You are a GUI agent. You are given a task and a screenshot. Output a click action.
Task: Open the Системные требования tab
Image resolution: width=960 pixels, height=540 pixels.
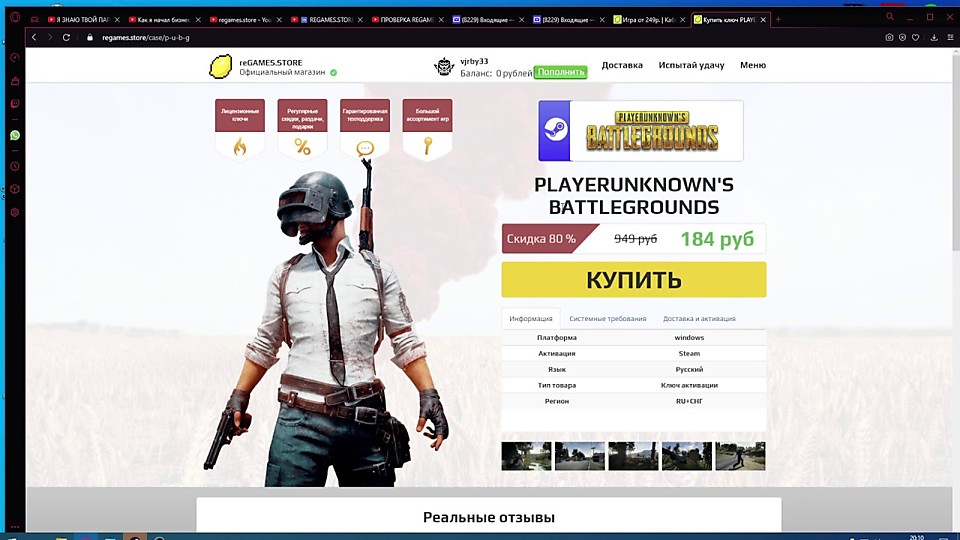pos(607,318)
